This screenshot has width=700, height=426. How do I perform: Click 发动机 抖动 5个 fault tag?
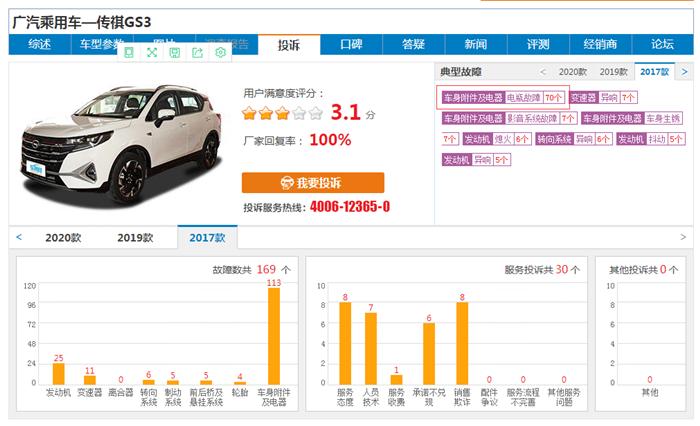pos(651,139)
